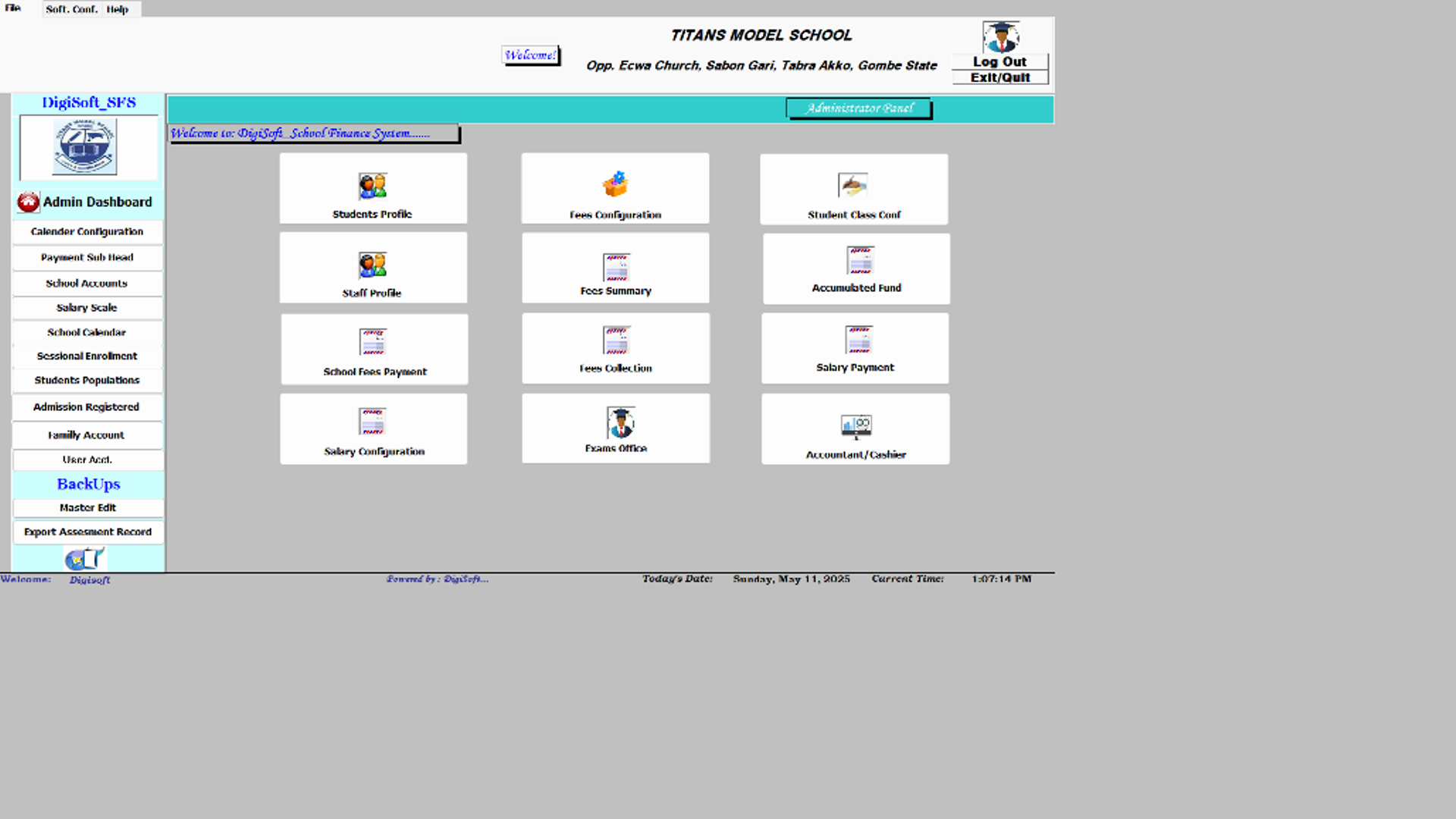This screenshot has height=819, width=1456.
Task: Open the Accountant/Cashier monitor icon
Action: point(855,425)
